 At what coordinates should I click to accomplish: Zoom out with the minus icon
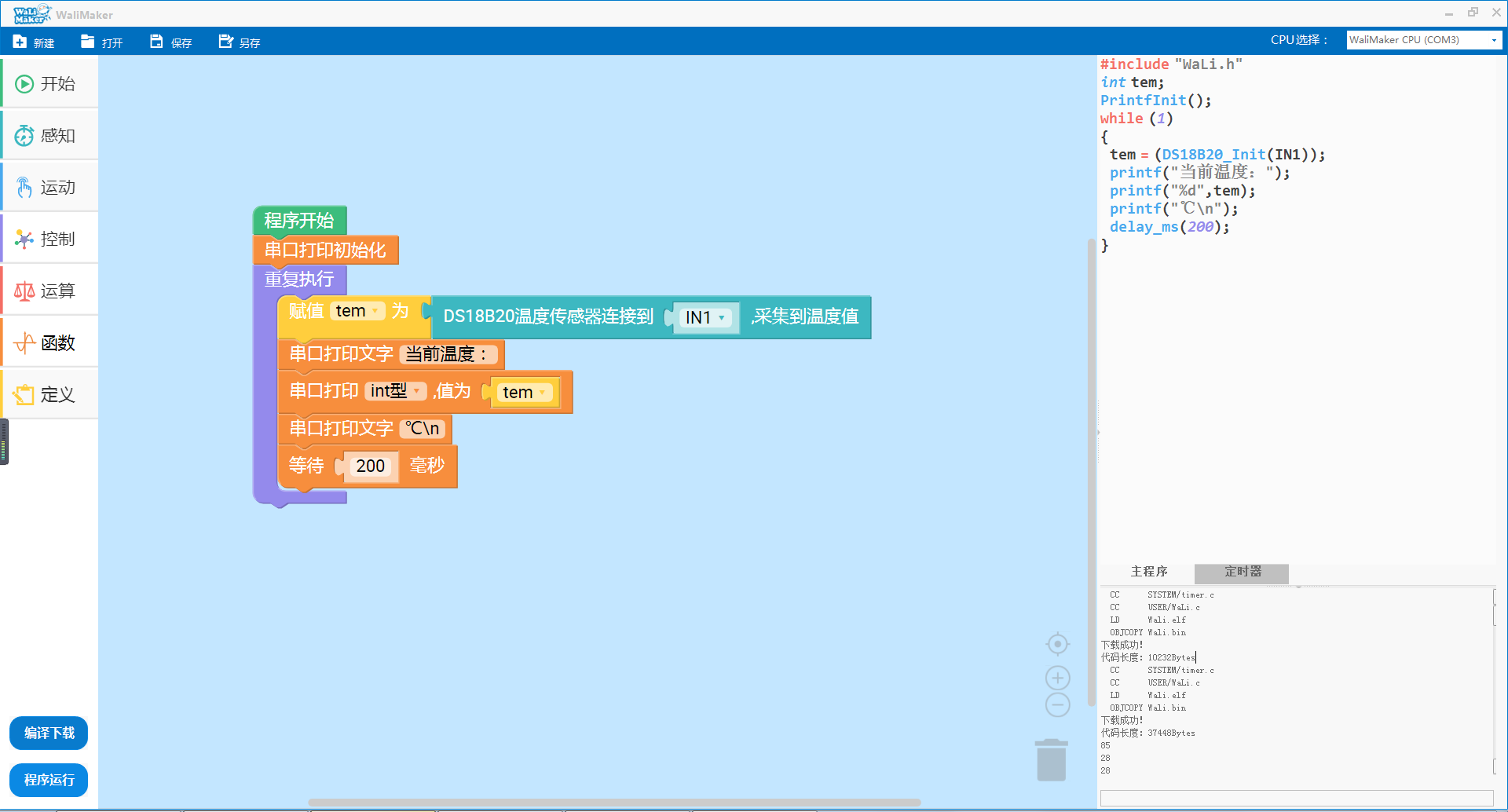[x=1057, y=705]
